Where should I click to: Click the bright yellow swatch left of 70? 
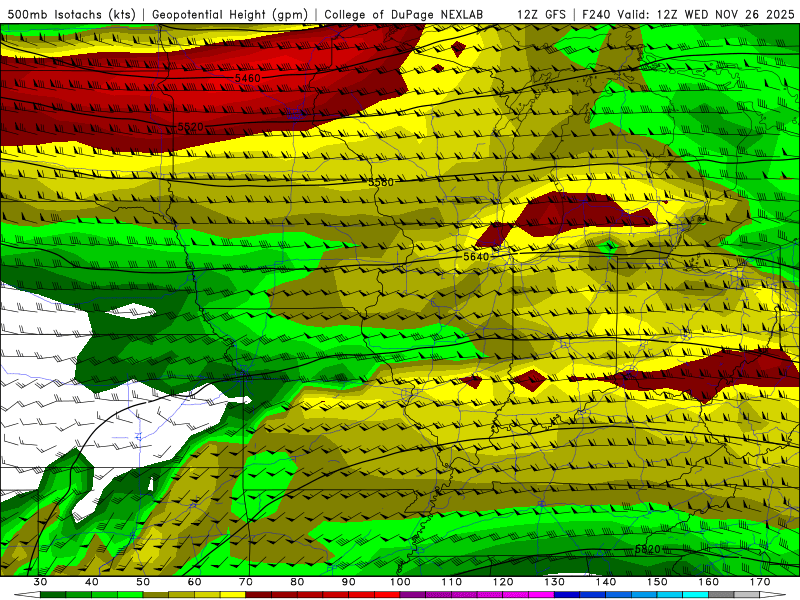pos(233,595)
